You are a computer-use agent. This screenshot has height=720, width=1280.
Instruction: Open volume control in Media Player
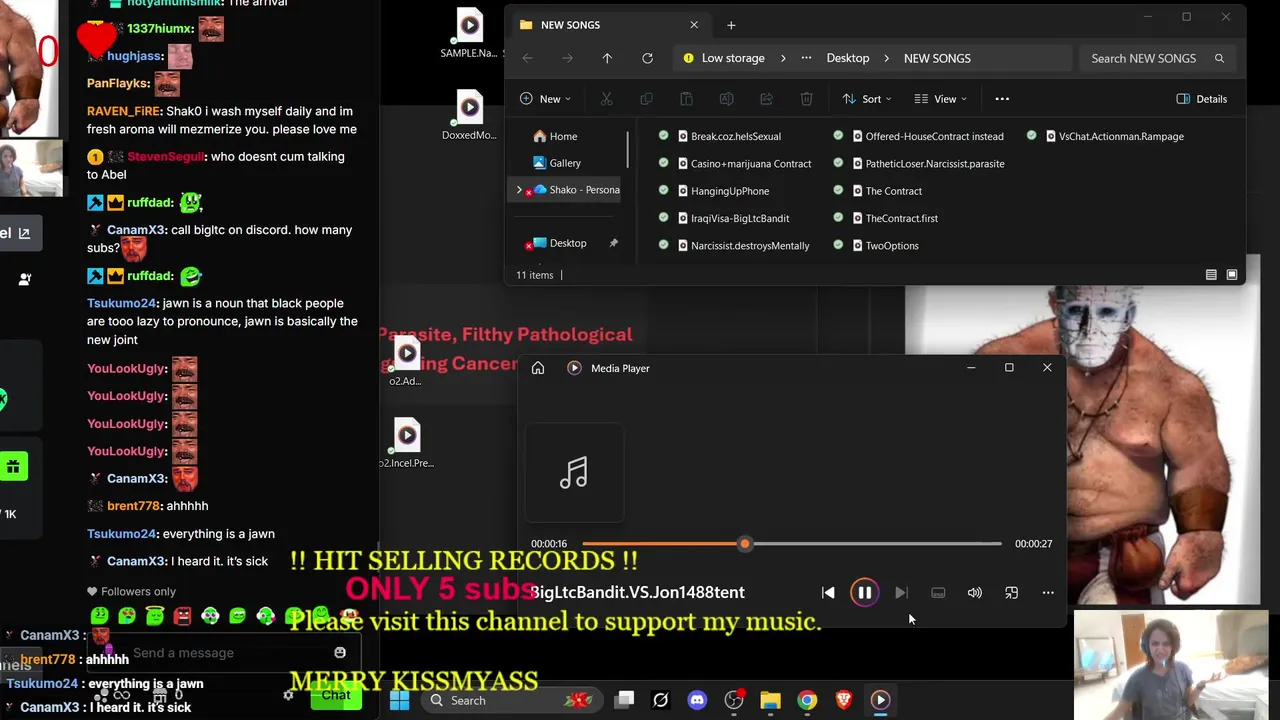(x=975, y=593)
